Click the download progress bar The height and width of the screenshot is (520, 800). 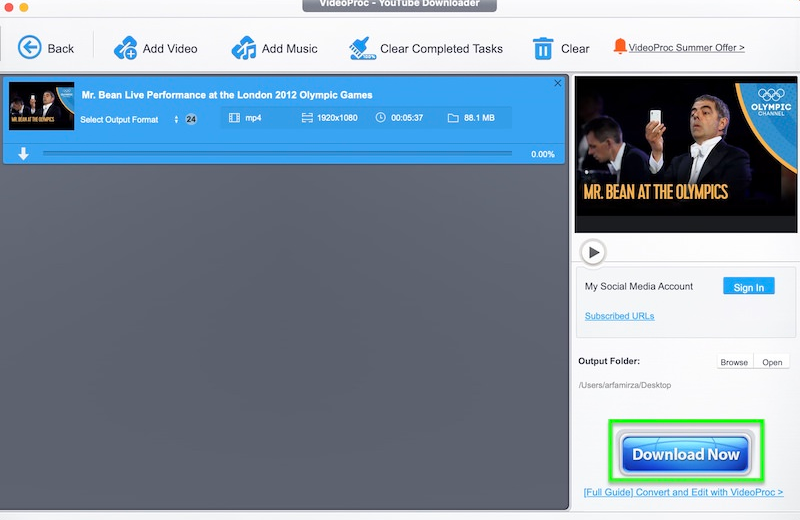click(278, 153)
